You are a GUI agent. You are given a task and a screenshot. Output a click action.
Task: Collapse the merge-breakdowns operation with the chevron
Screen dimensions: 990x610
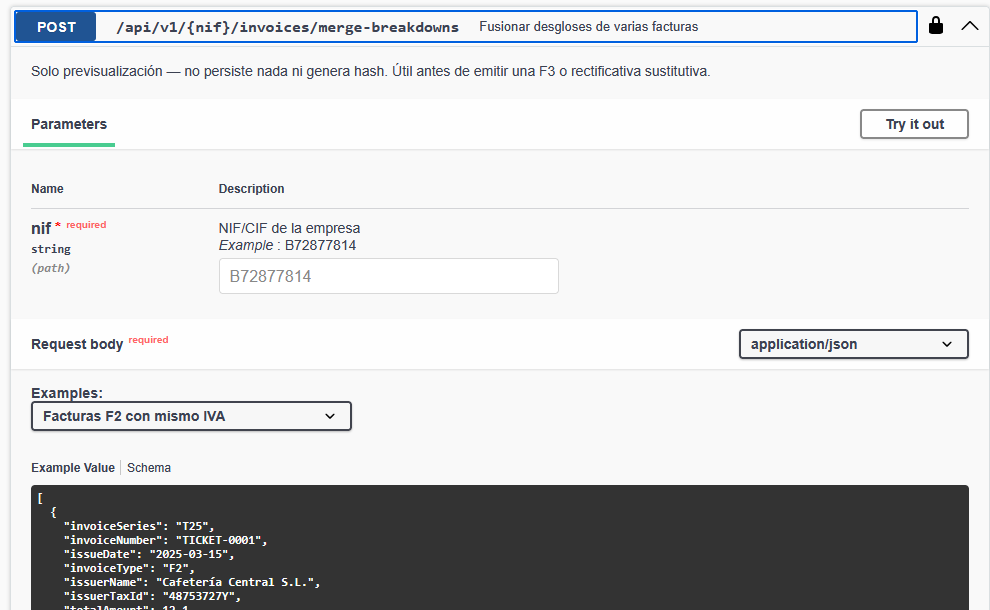tap(969, 26)
